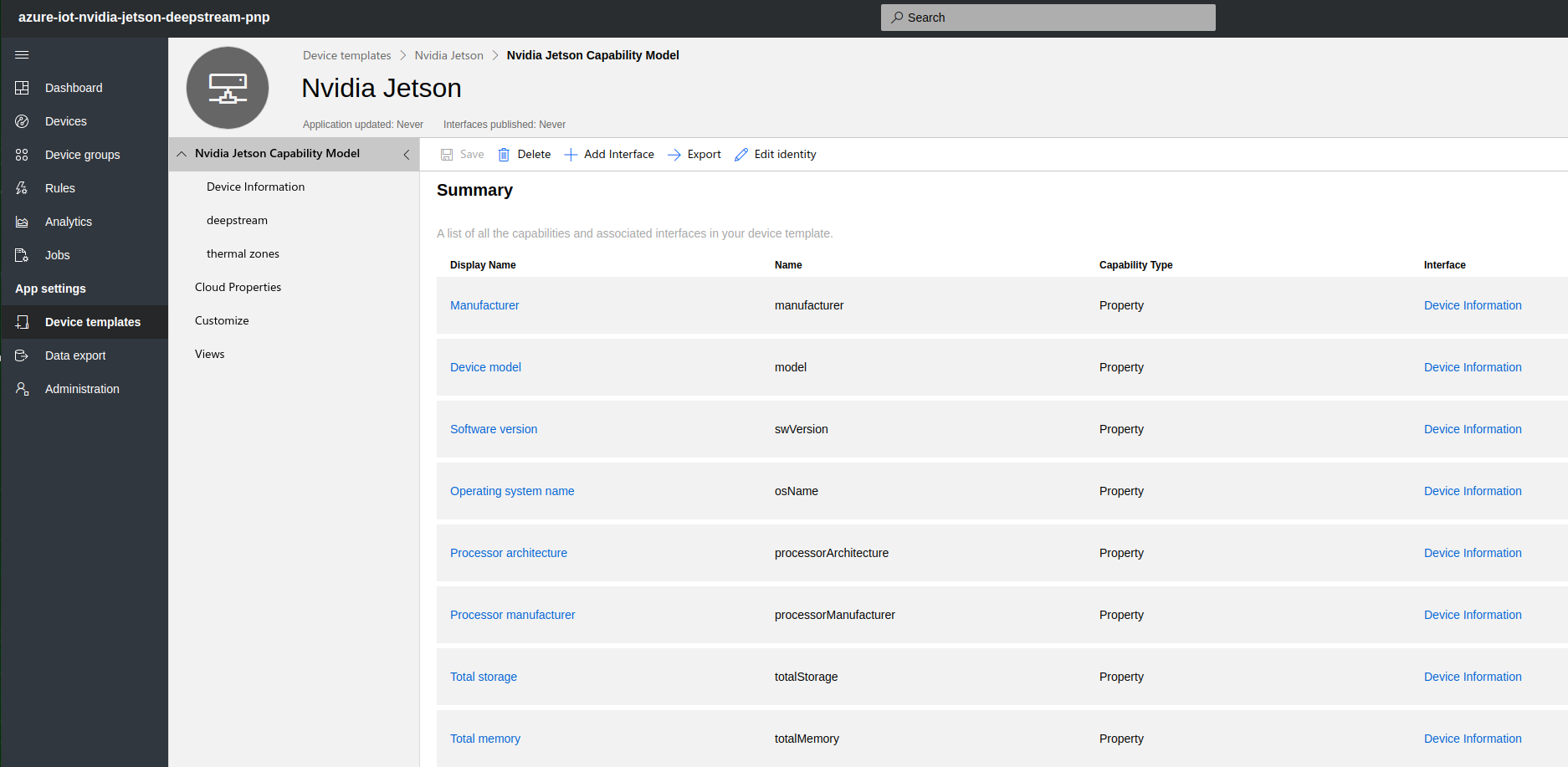Open Processor architecture link
This screenshot has width=1568, height=767.
point(509,553)
